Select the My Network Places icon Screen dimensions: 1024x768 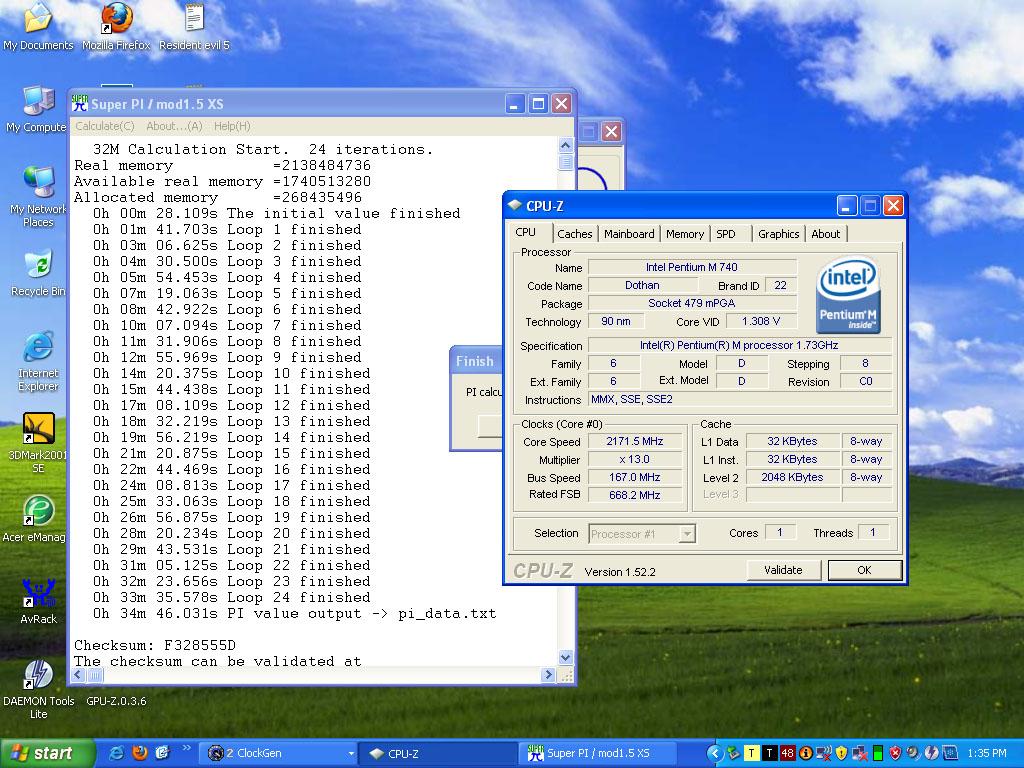38,197
